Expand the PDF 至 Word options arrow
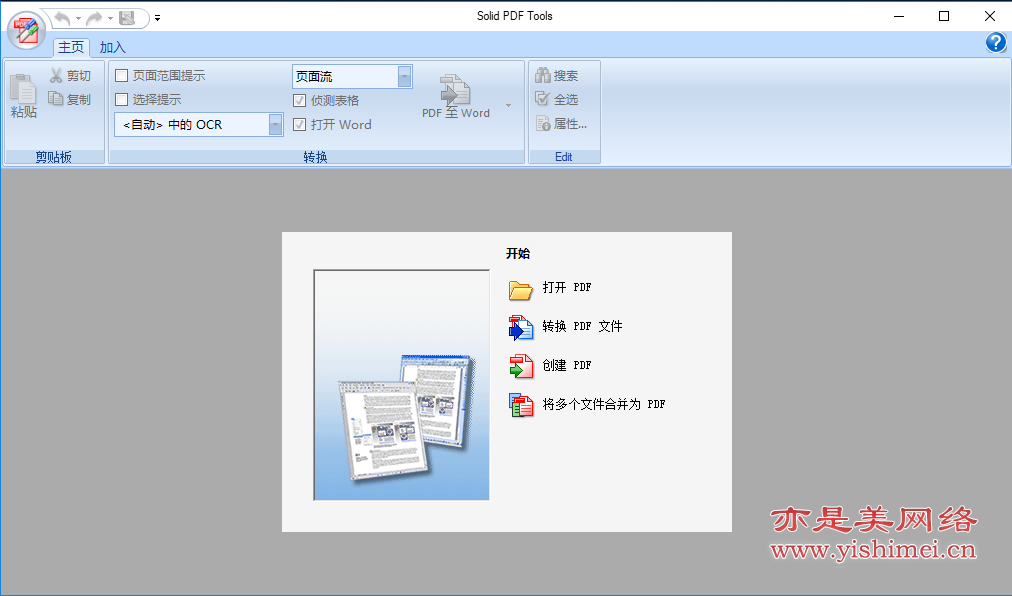Screen dimensions: 1012x596 coord(509,105)
